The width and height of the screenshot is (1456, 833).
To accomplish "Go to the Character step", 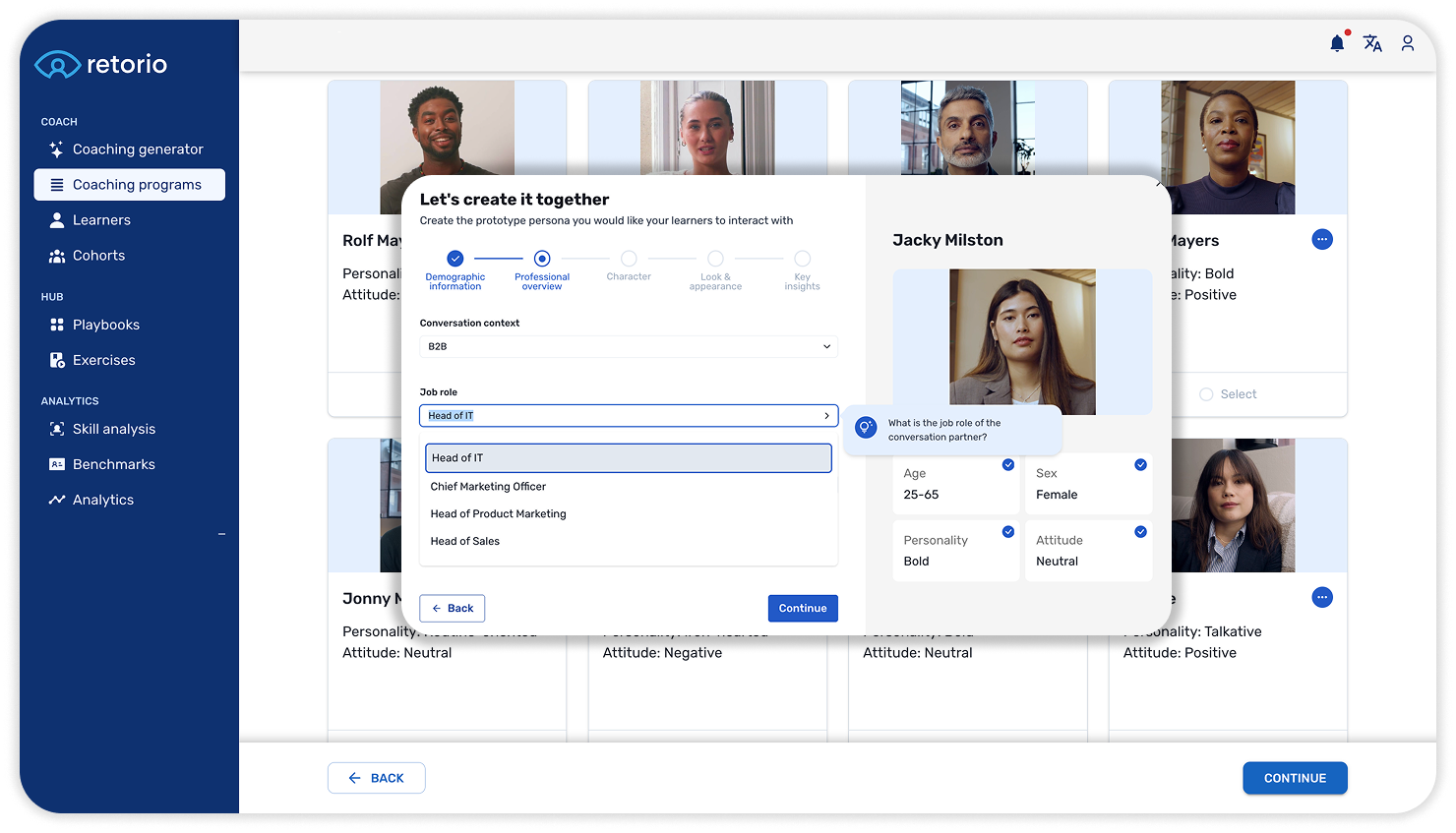I will pyautogui.click(x=629, y=260).
